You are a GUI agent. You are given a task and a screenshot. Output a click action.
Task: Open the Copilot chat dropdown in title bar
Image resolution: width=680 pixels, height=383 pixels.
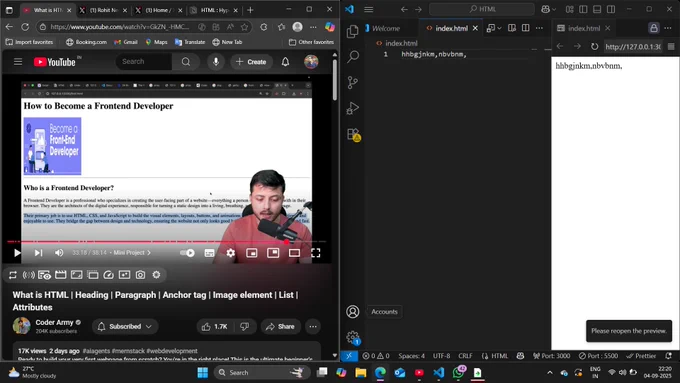[x=548, y=9]
